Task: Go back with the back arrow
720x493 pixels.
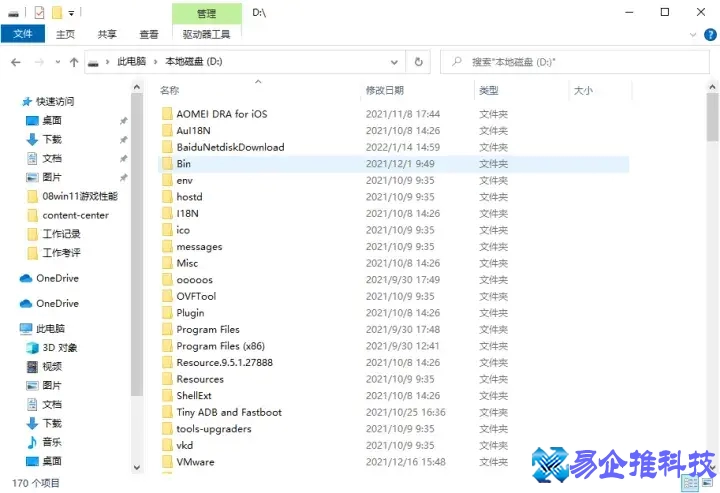Action: (x=16, y=62)
